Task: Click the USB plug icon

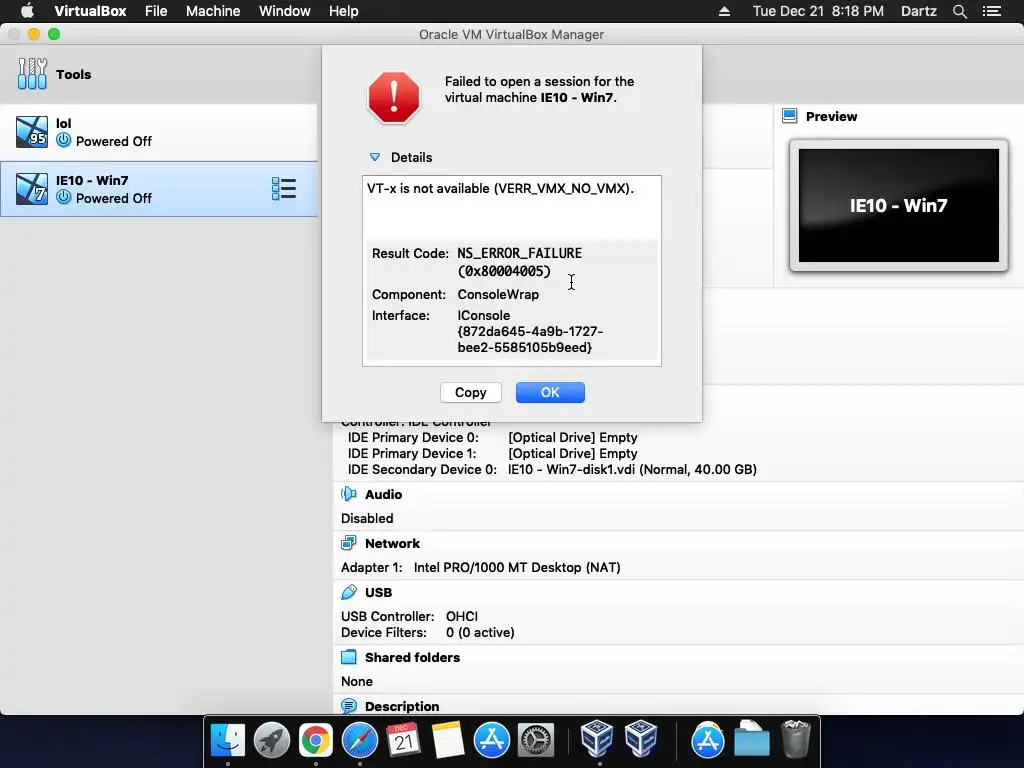Action: click(x=349, y=592)
